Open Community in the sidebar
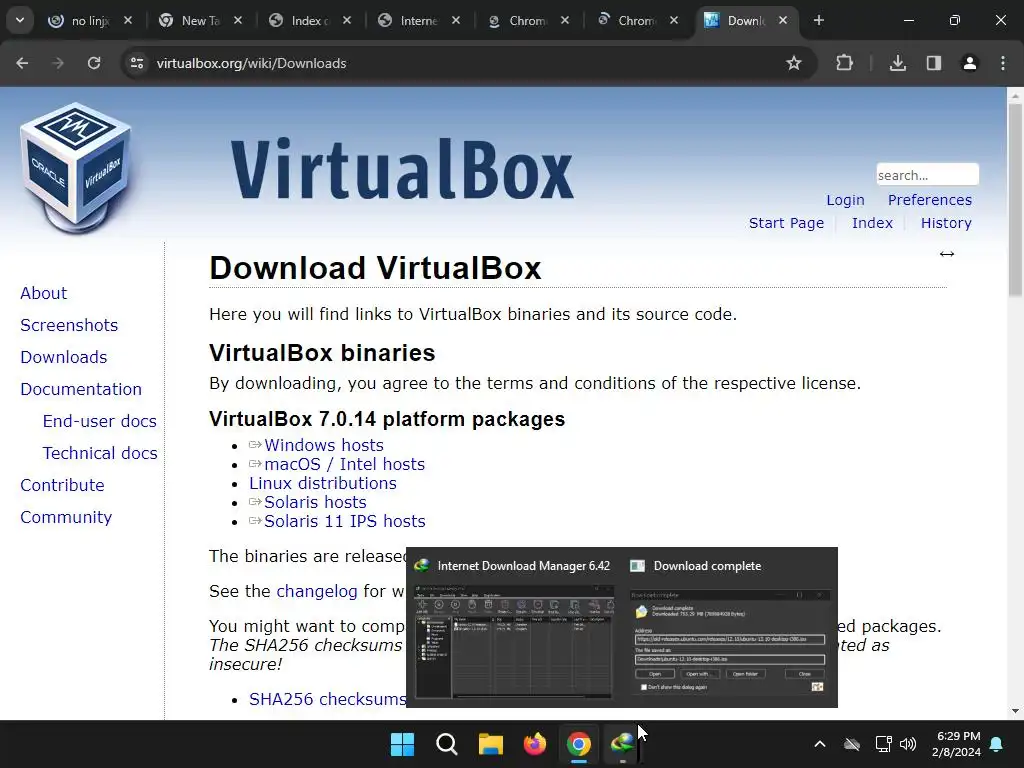Image resolution: width=1024 pixels, height=768 pixels. click(x=66, y=517)
